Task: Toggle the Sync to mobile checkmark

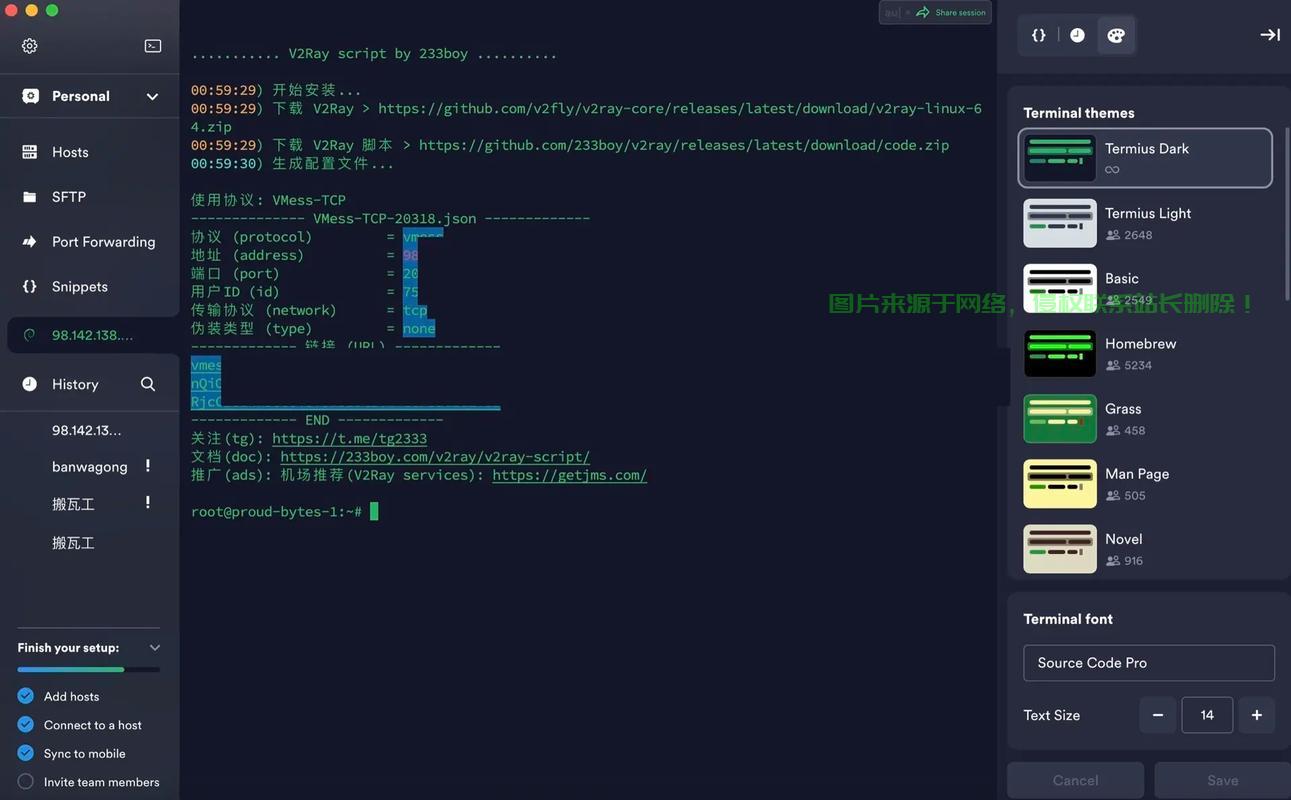Action: coord(26,753)
